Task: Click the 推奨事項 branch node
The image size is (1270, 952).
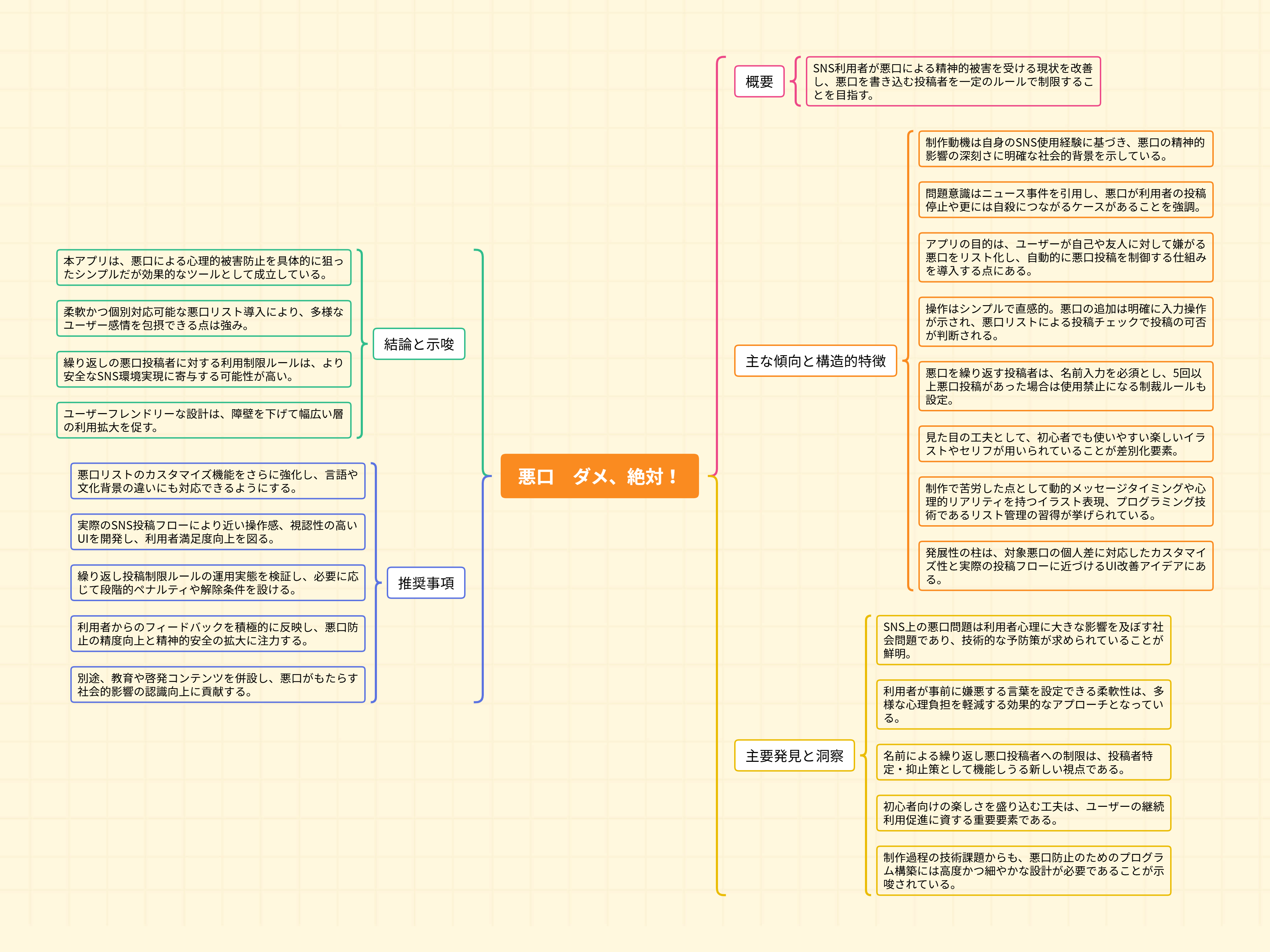Action: point(425,583)
